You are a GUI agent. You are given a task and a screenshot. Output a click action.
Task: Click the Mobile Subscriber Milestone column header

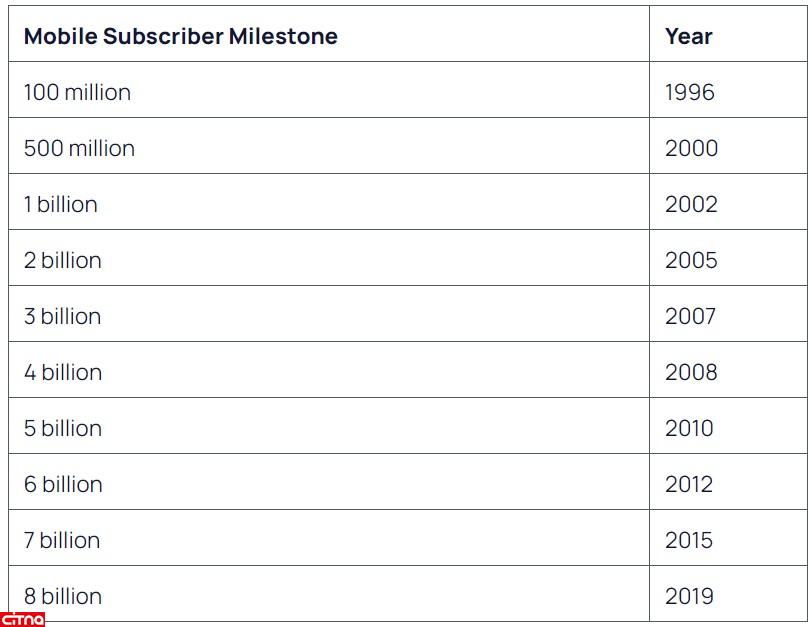point(181,37)
